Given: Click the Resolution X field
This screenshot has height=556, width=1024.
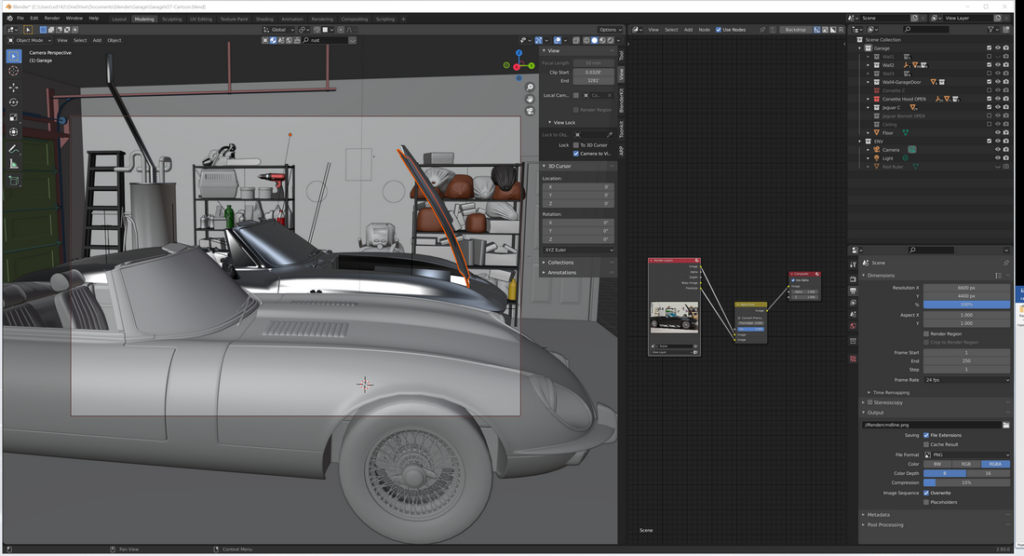Looking at the screenshot, I should tap(966, 286).
